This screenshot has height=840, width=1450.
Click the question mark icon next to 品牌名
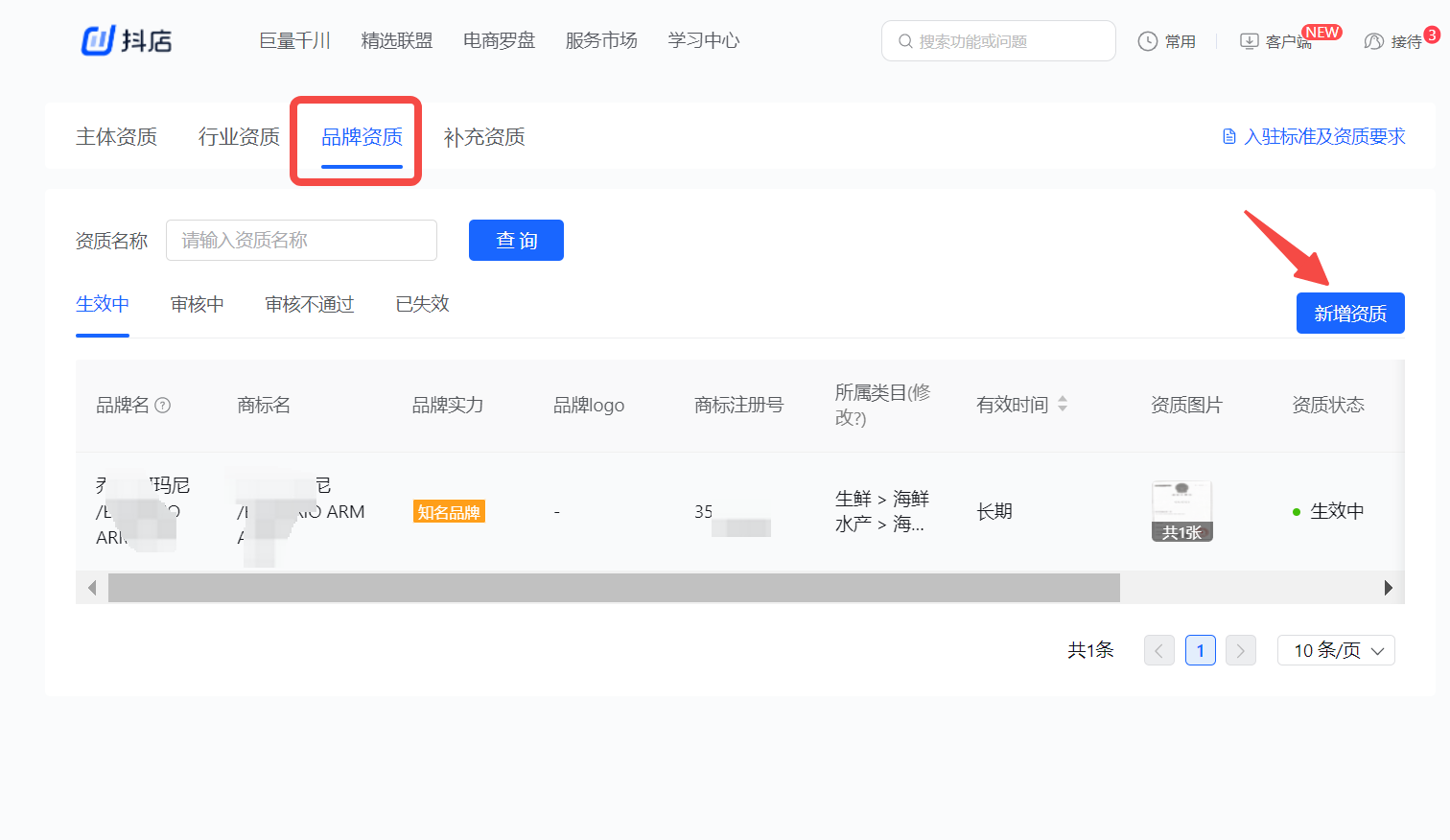coord(164,405)
